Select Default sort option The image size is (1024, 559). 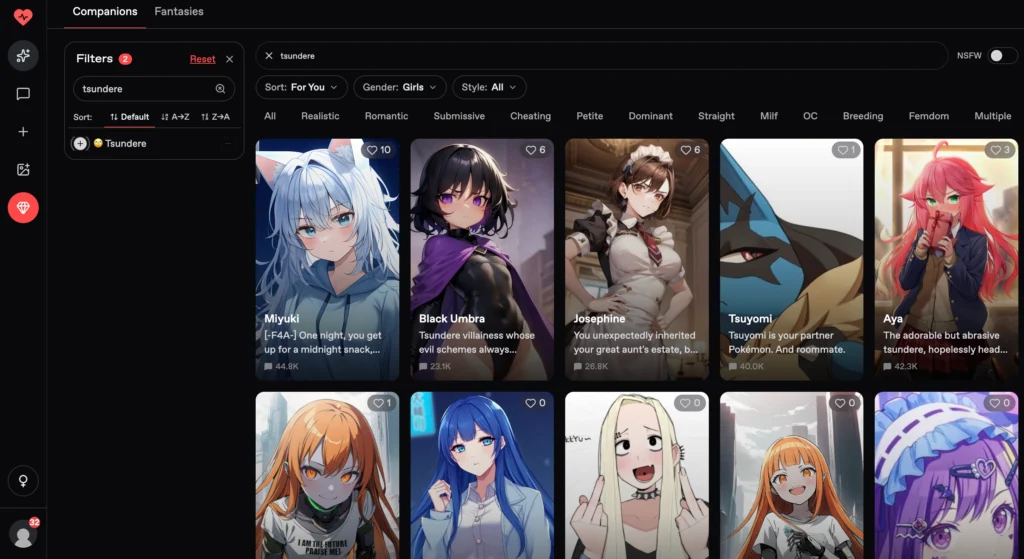click(129, 117)
